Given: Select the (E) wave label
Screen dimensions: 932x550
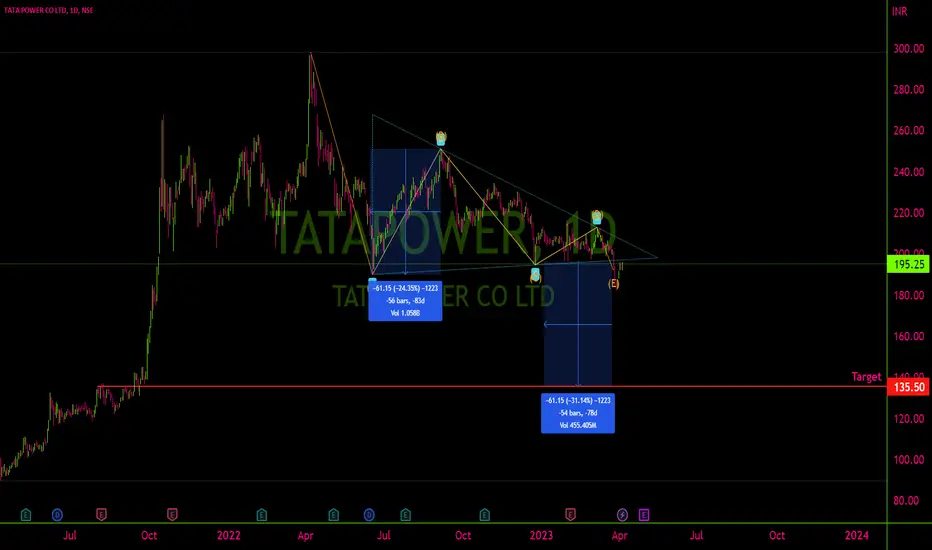Looking at the screenshot, I should click(613, 284).
